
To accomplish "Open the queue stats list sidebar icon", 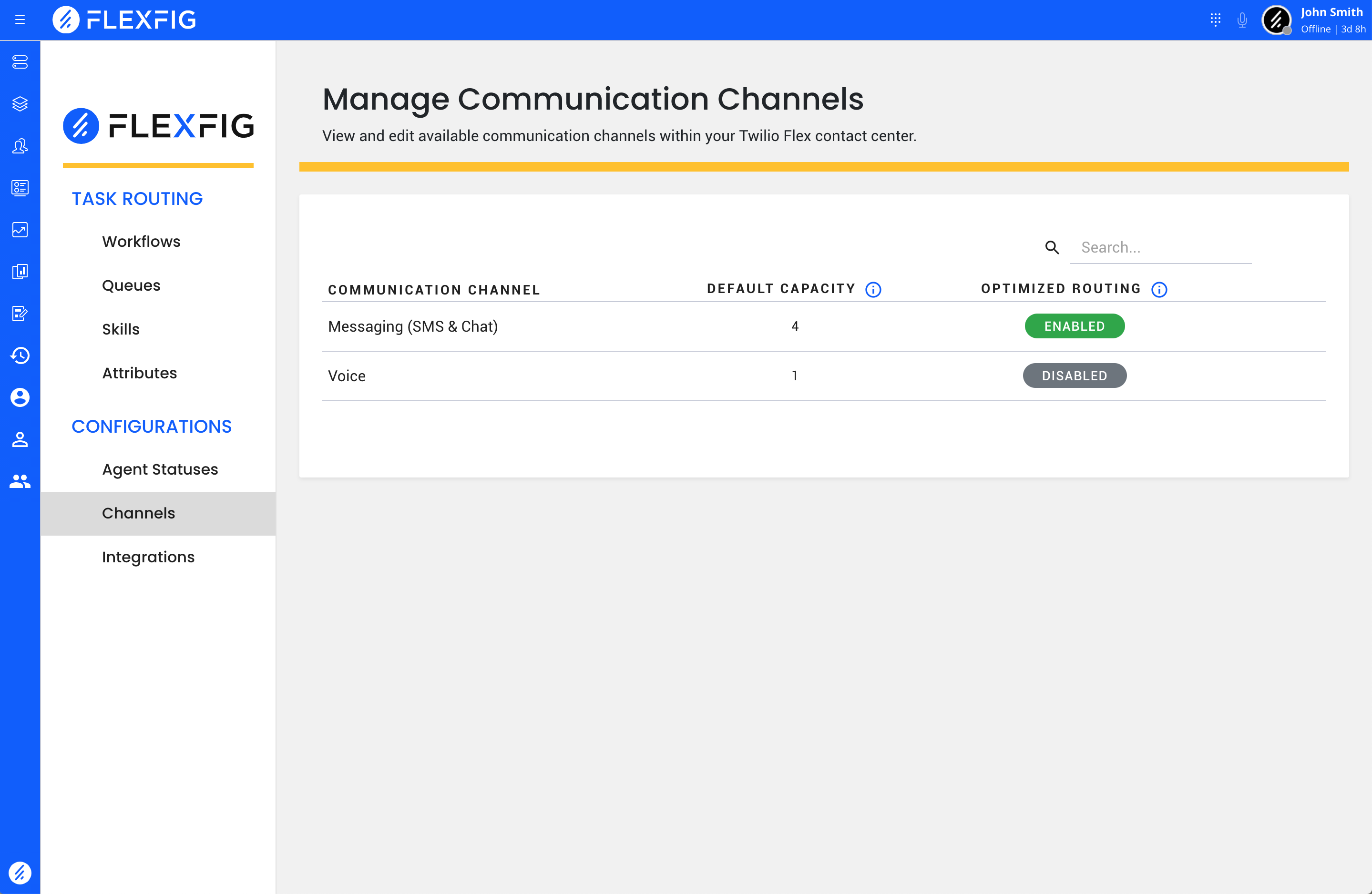I will pos(20,188).
